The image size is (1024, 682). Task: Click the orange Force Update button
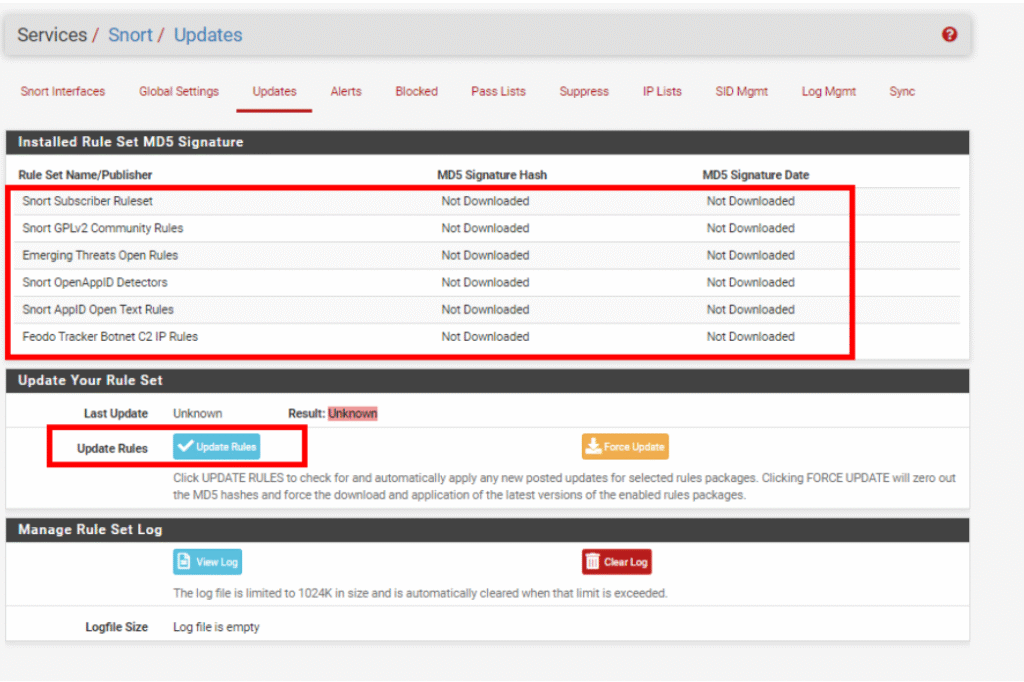625,447
